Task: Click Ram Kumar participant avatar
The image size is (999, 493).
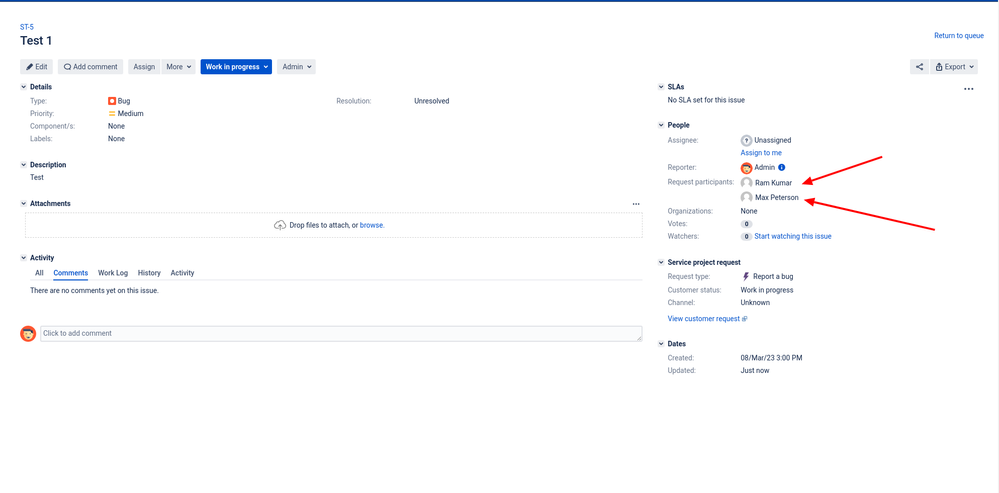Action: 746,183
